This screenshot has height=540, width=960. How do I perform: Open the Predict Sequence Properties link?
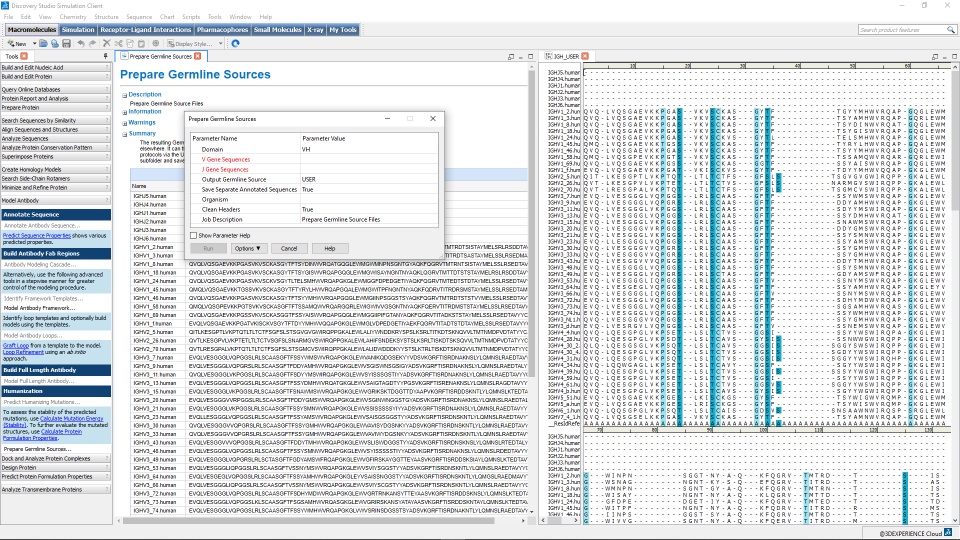pyautogui.click(x=37, y=236)
